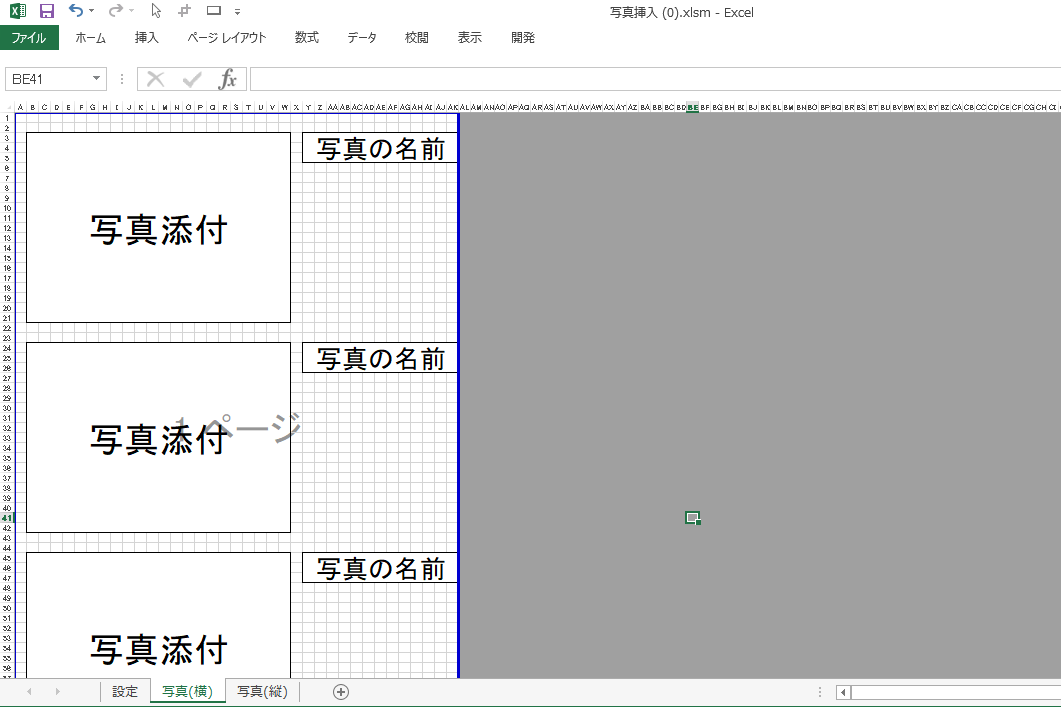Click the insert function fx icon
The width and height of the screenshot is (1061, 707).
point(228,79)
